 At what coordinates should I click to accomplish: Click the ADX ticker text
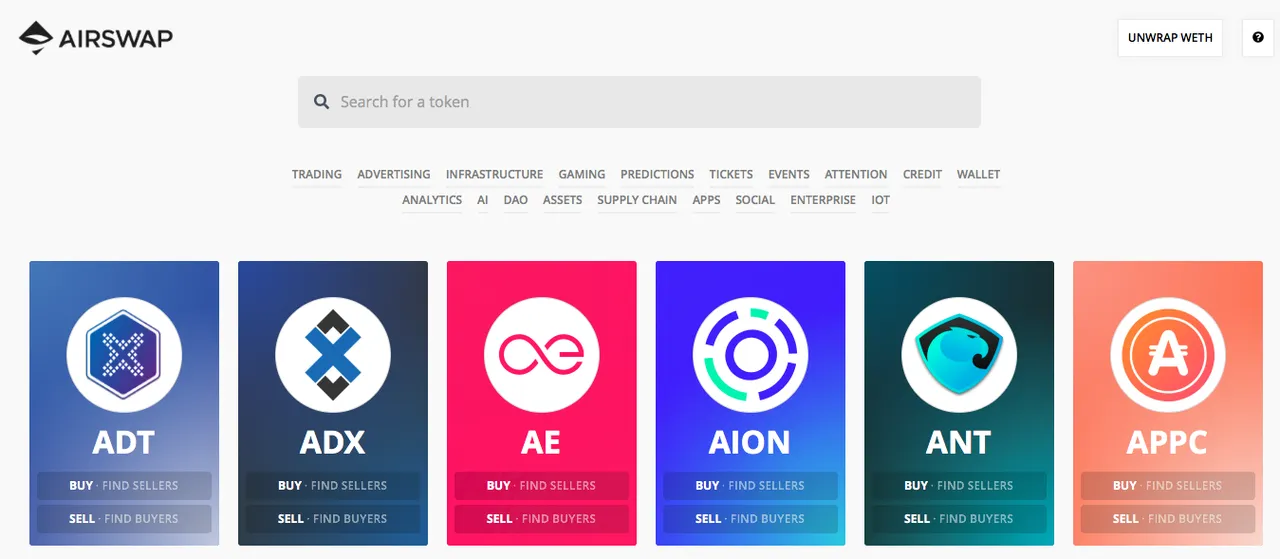point(333,442)
